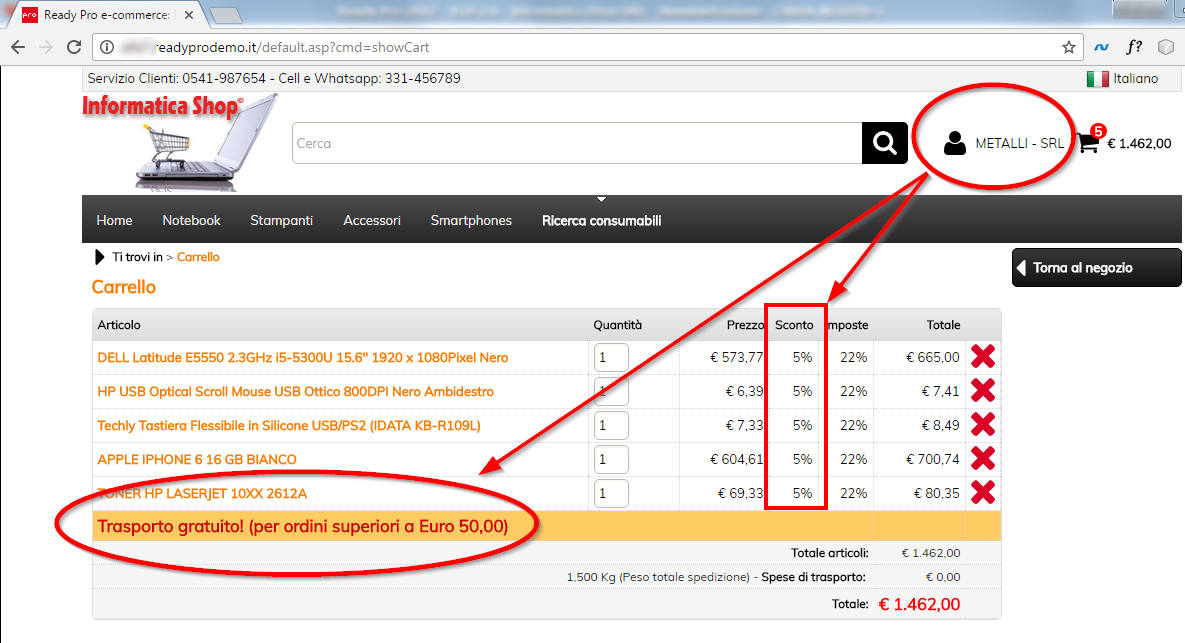This screenshot has height=643, width=1185.
Task: Click the Totale articoli amount € 1.462,00
Action: click(x=931, y=553)
